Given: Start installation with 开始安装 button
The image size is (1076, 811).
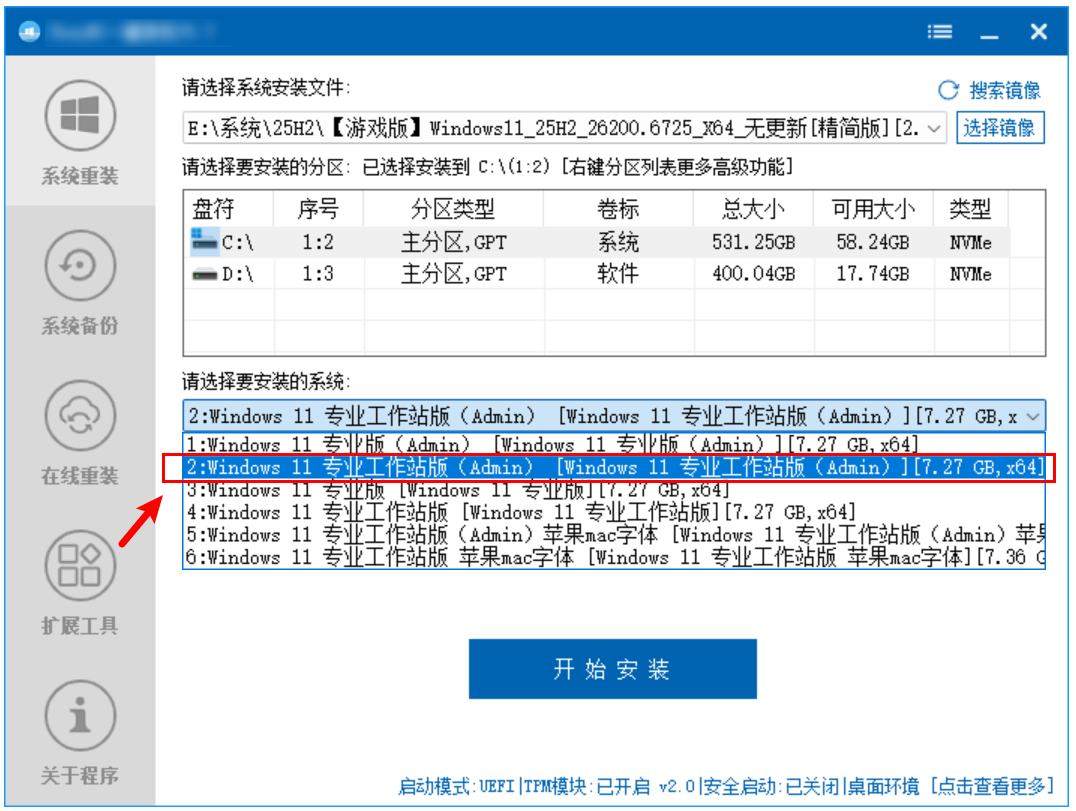Looking at the screenshot, I should (612, 668).
